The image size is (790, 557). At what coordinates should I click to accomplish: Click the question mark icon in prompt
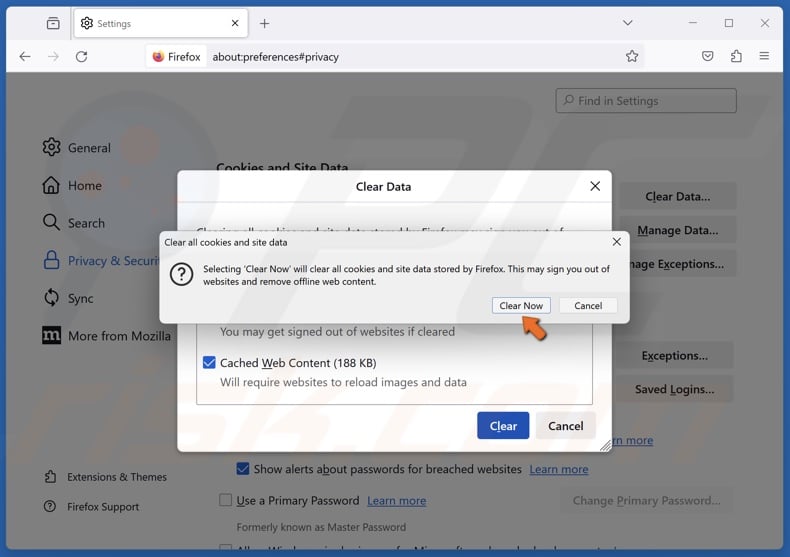181,274
